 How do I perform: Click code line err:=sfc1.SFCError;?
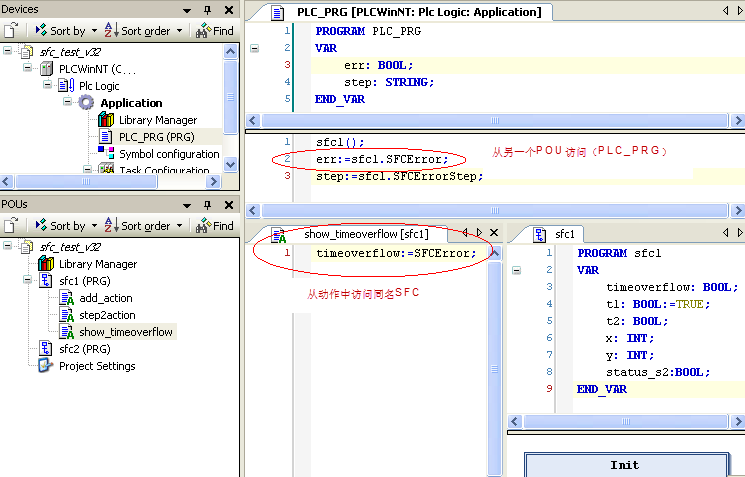click(x=382, y=159)
